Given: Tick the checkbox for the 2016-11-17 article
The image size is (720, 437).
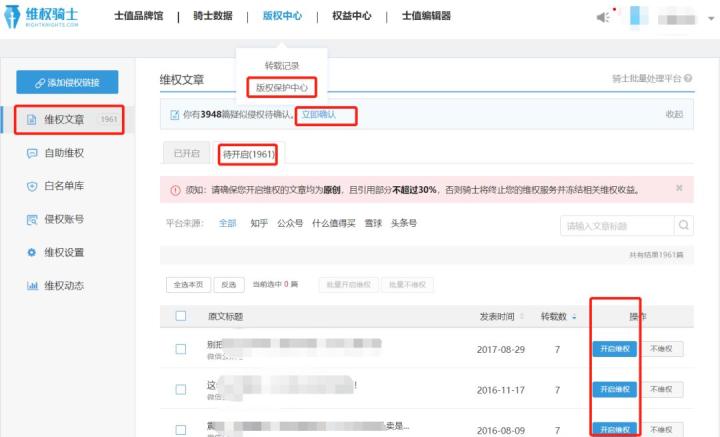Looking at the screenshot, I should pyautogui.click(x=181, y=390).
